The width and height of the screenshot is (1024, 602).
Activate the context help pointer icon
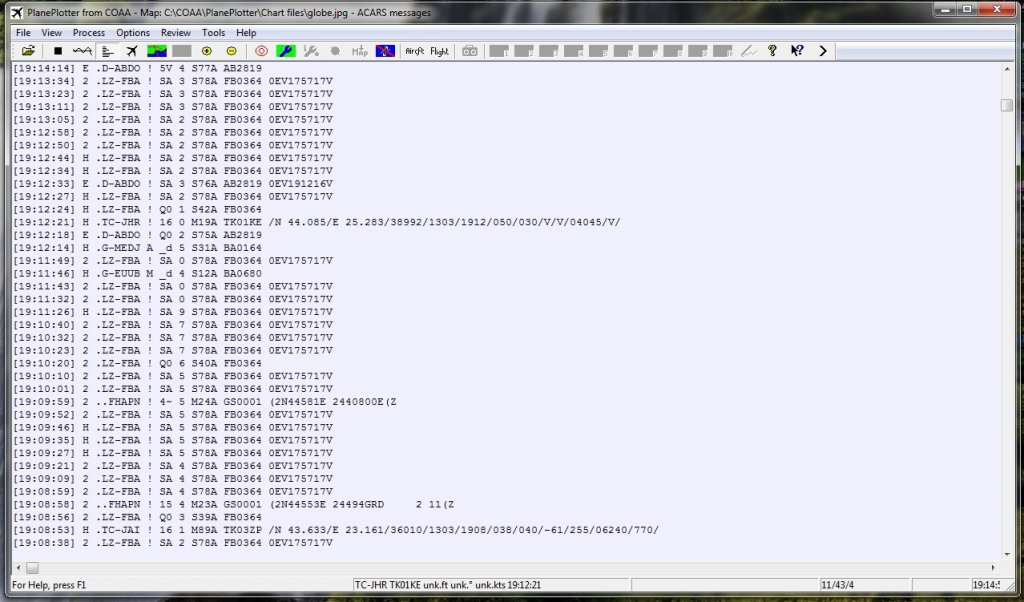pos(797,51)
